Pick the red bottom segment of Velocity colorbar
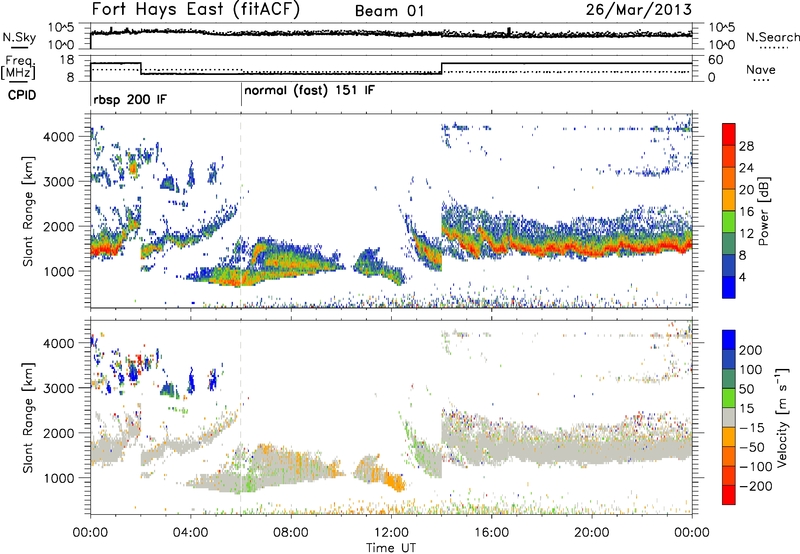 (729, 495)
